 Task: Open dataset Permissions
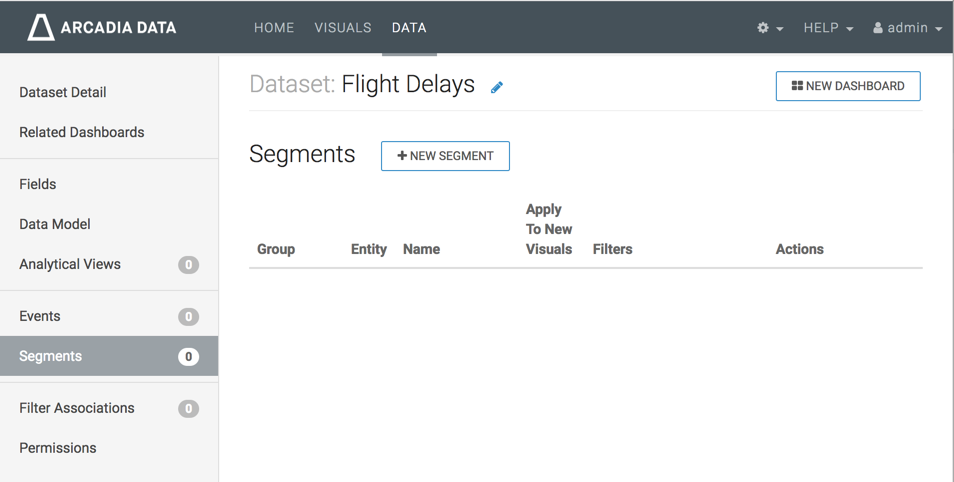pos(58,448)
